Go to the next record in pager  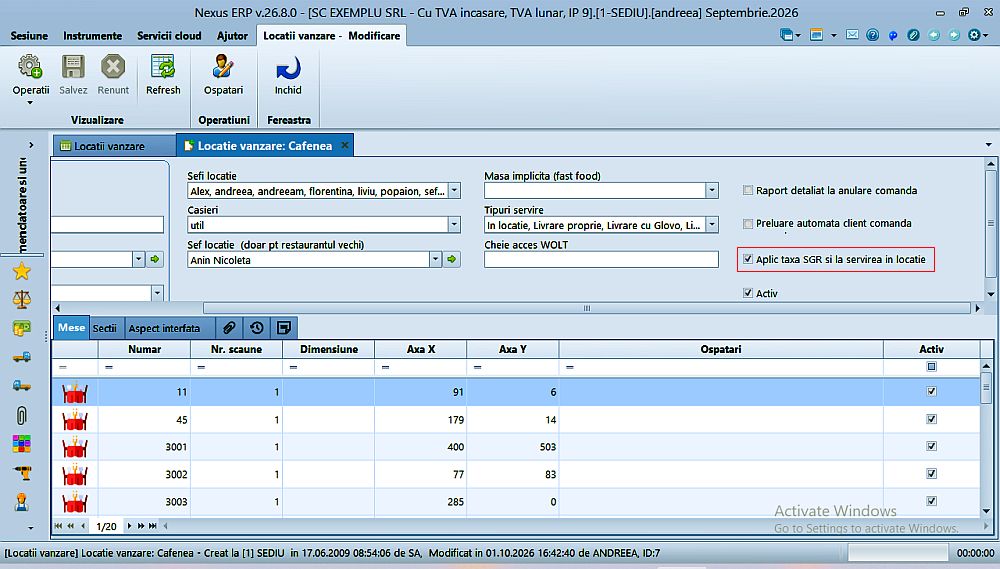129,526
